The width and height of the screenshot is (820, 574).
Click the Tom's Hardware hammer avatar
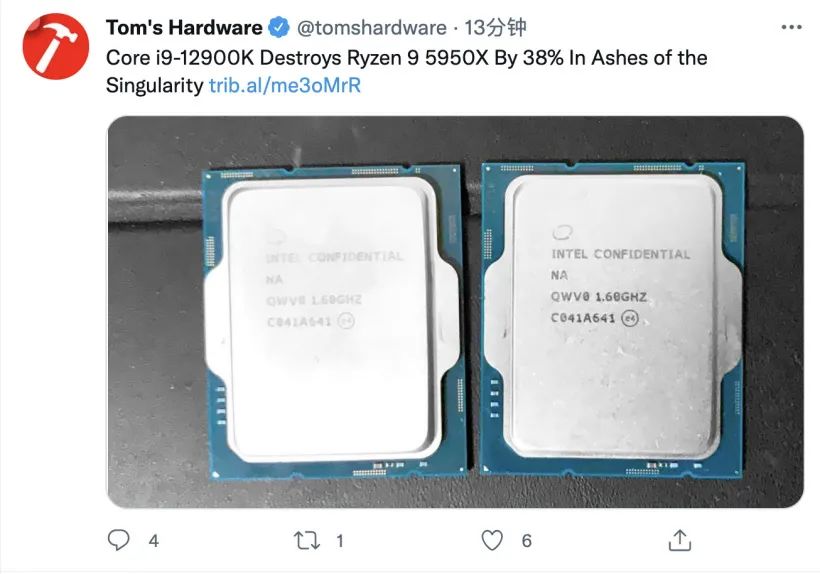click(x=55, y=46)
